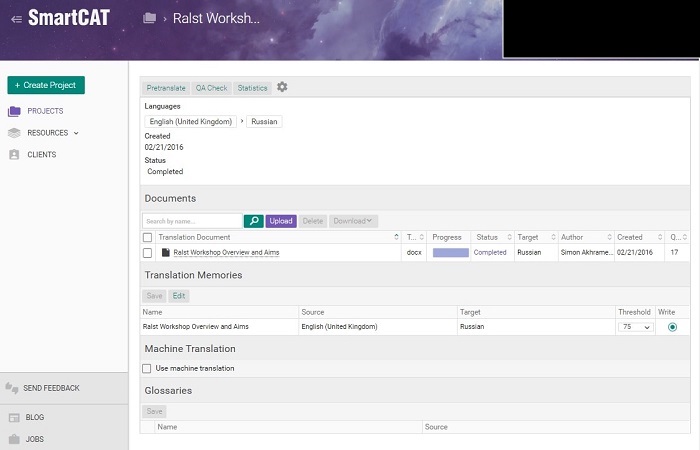Open the Threshold 75 dropdown
700x450 pixels.
point(636,327)
